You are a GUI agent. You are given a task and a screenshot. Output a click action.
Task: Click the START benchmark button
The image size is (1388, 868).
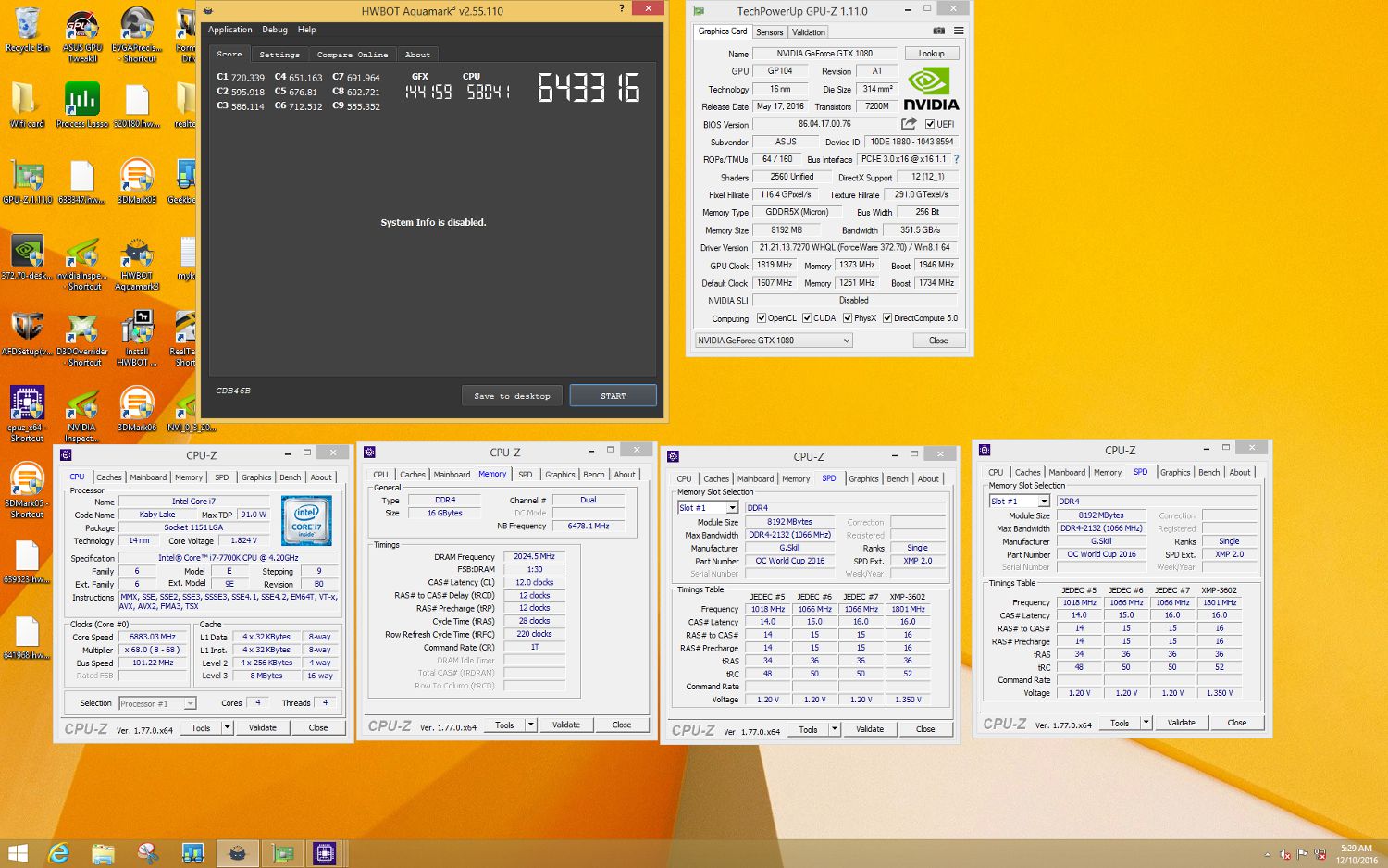point(613,396)
